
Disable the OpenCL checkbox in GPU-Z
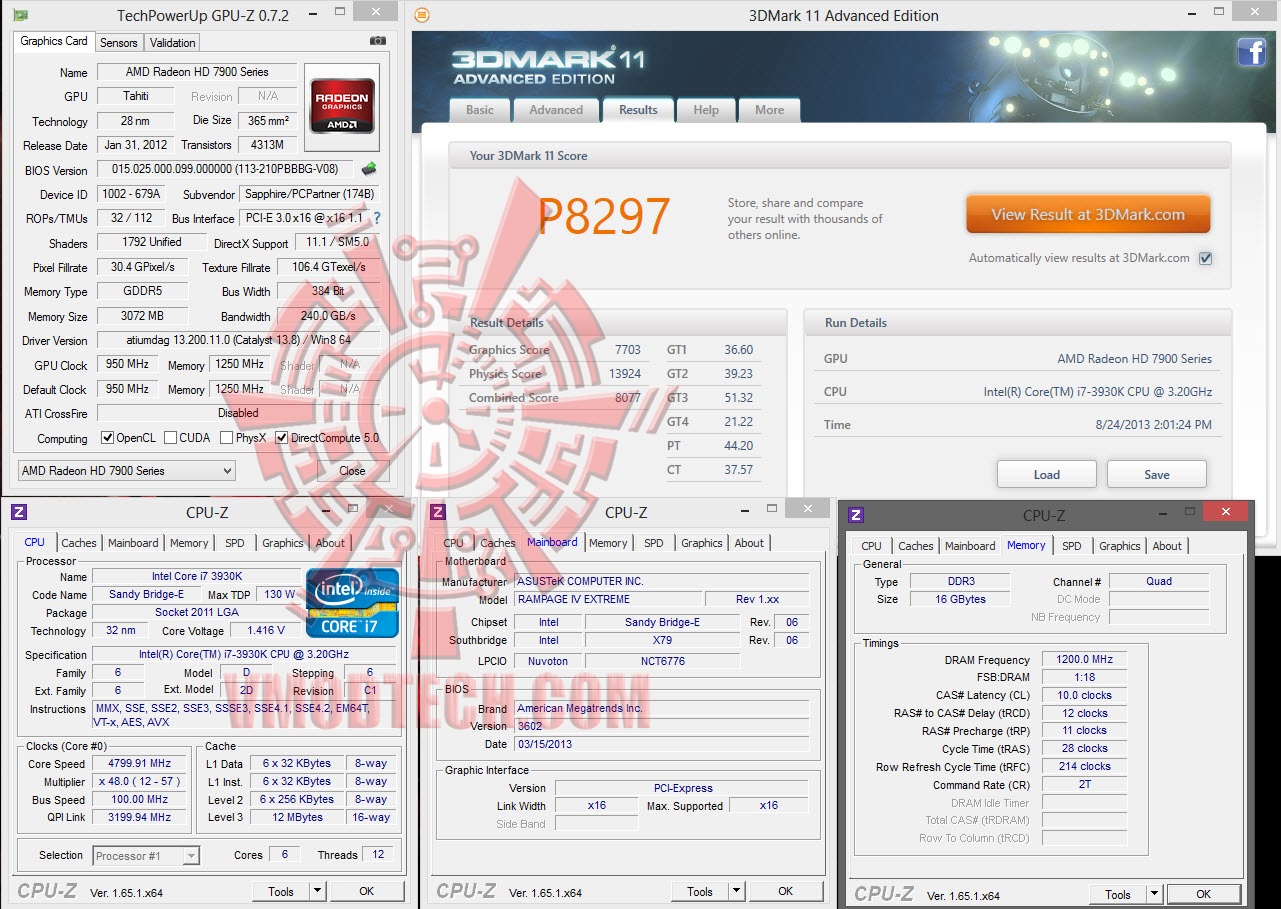coord(107,438)
